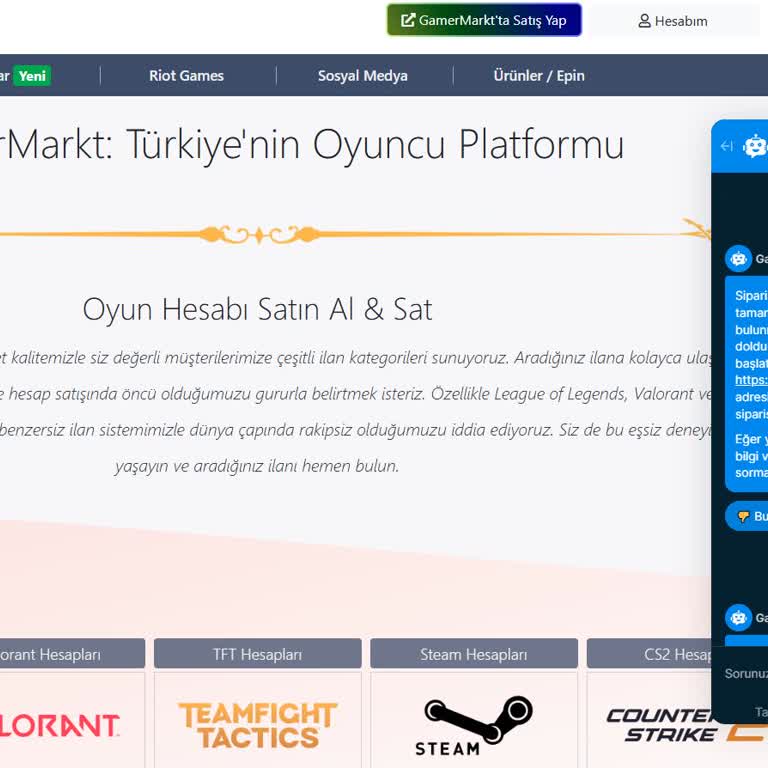
Task: Open the Ürünler / Epin menu
Action: (x=539, y=75)
